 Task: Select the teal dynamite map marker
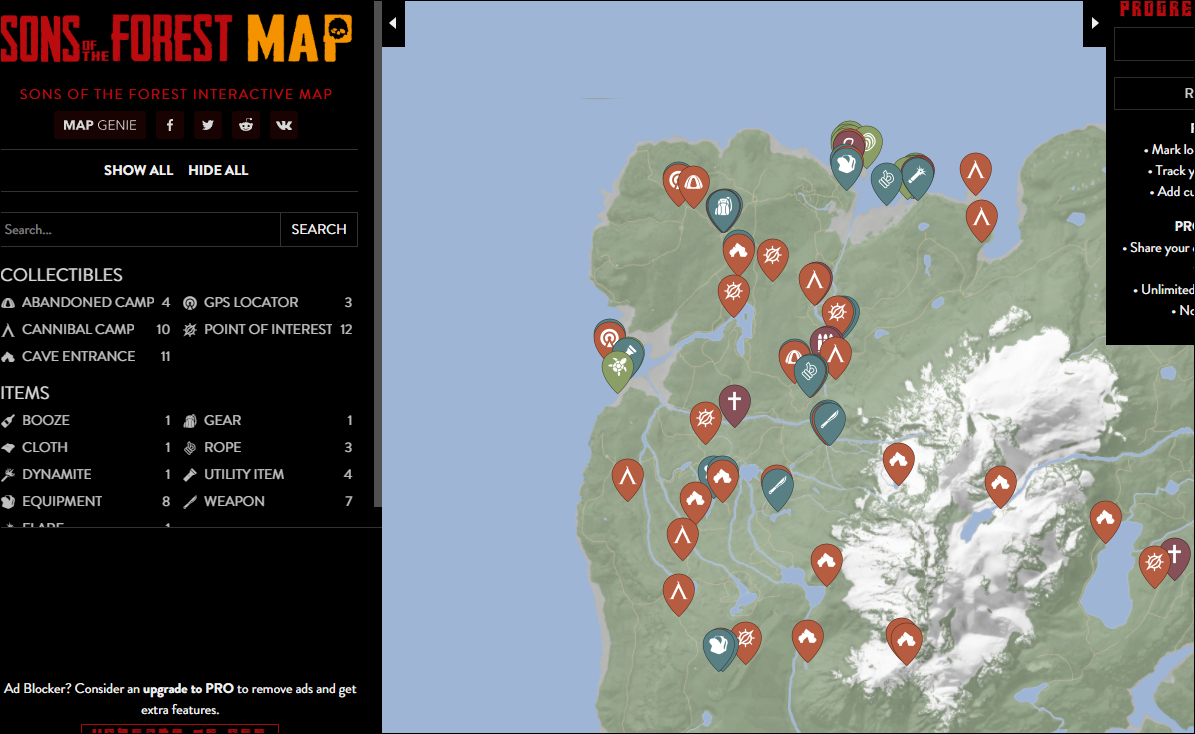pos(918,177)
